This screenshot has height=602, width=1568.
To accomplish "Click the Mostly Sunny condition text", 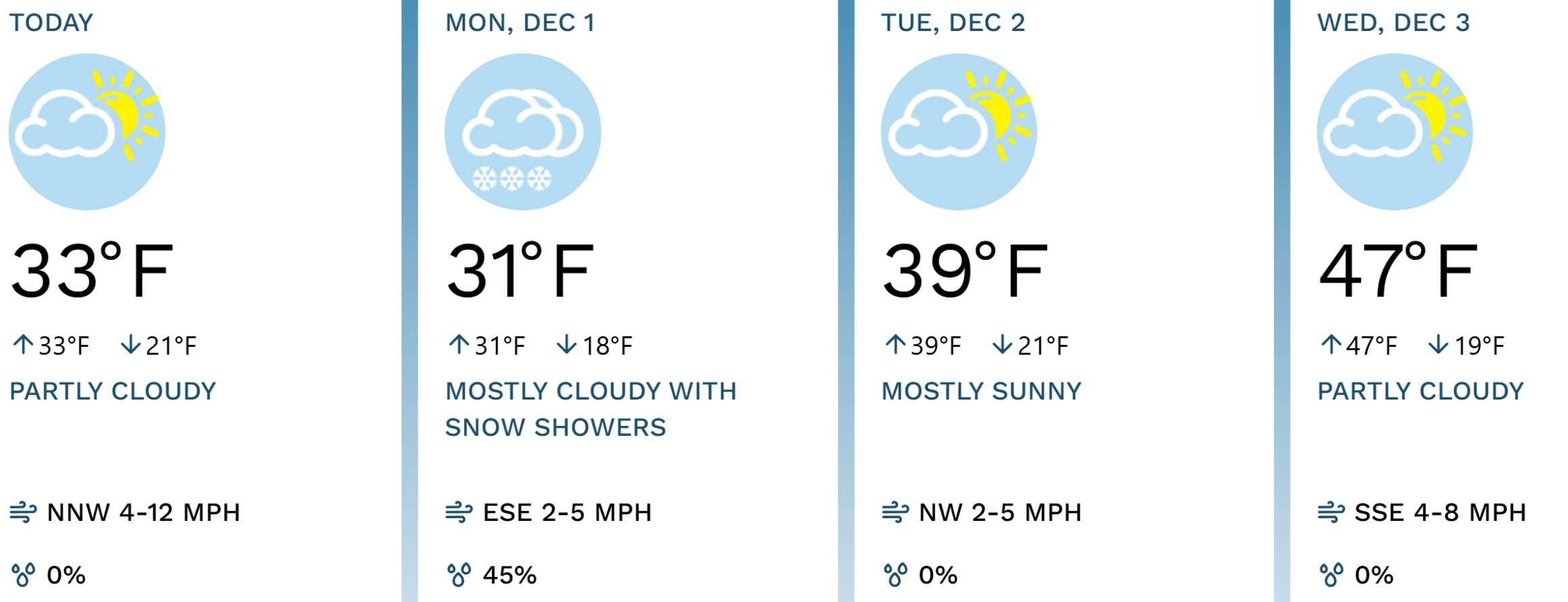I will pos(981,391).
